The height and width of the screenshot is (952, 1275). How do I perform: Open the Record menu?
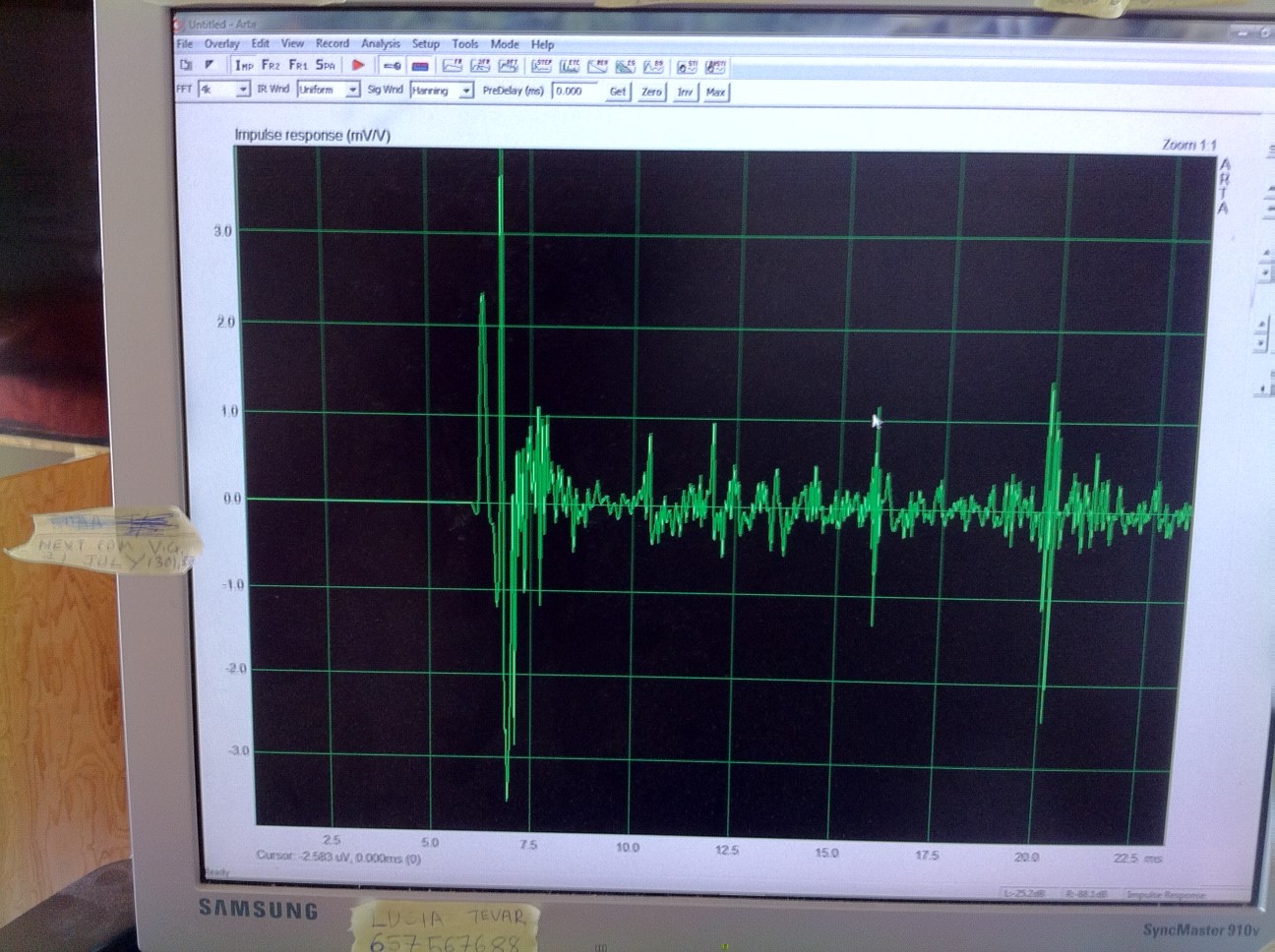332,43
